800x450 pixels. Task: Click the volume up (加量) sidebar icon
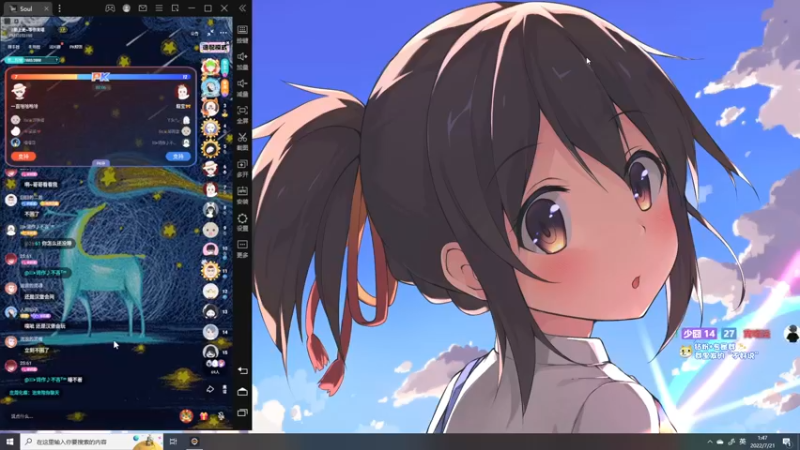click(242, 61)
